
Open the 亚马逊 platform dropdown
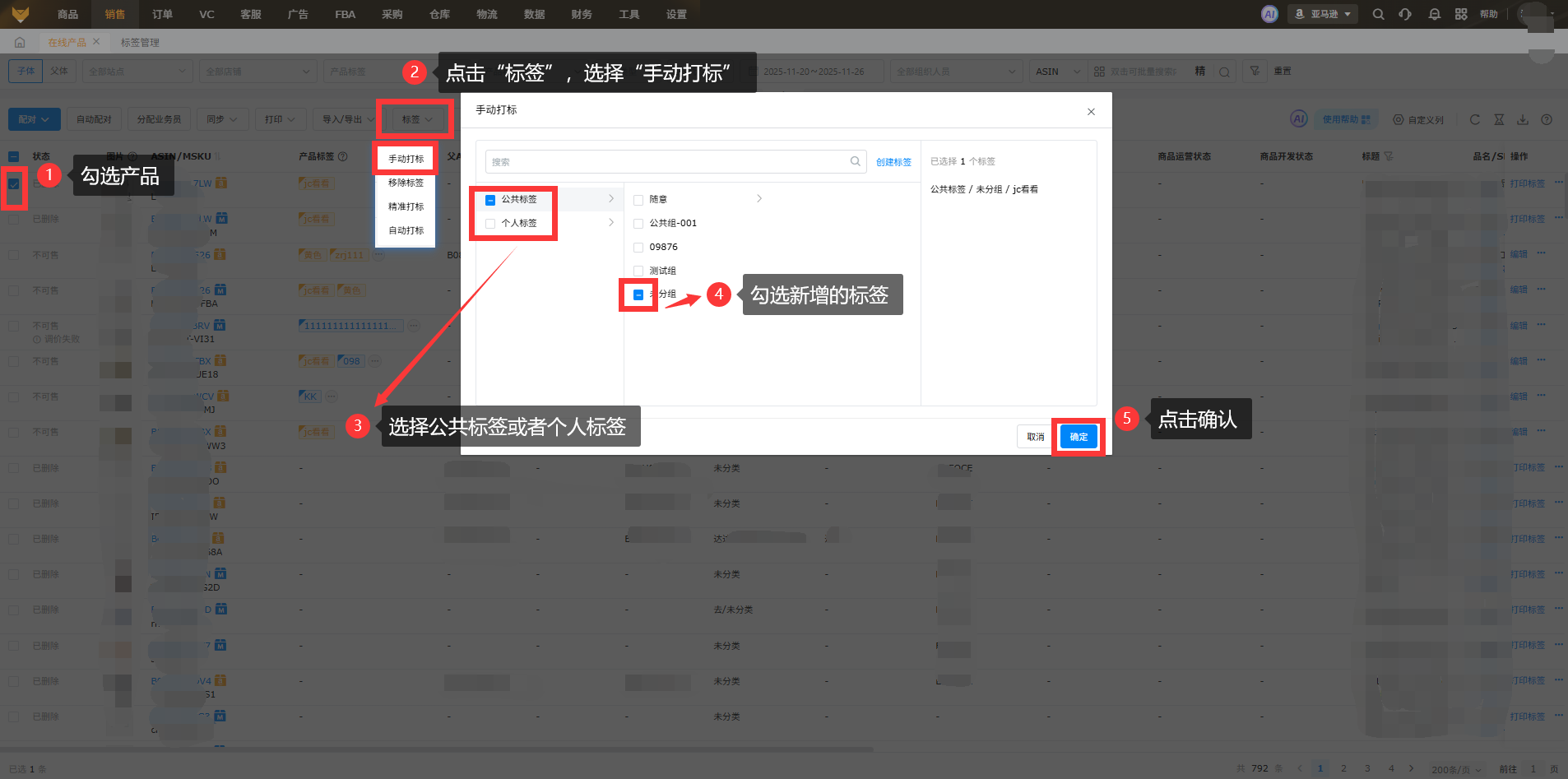1323,14
